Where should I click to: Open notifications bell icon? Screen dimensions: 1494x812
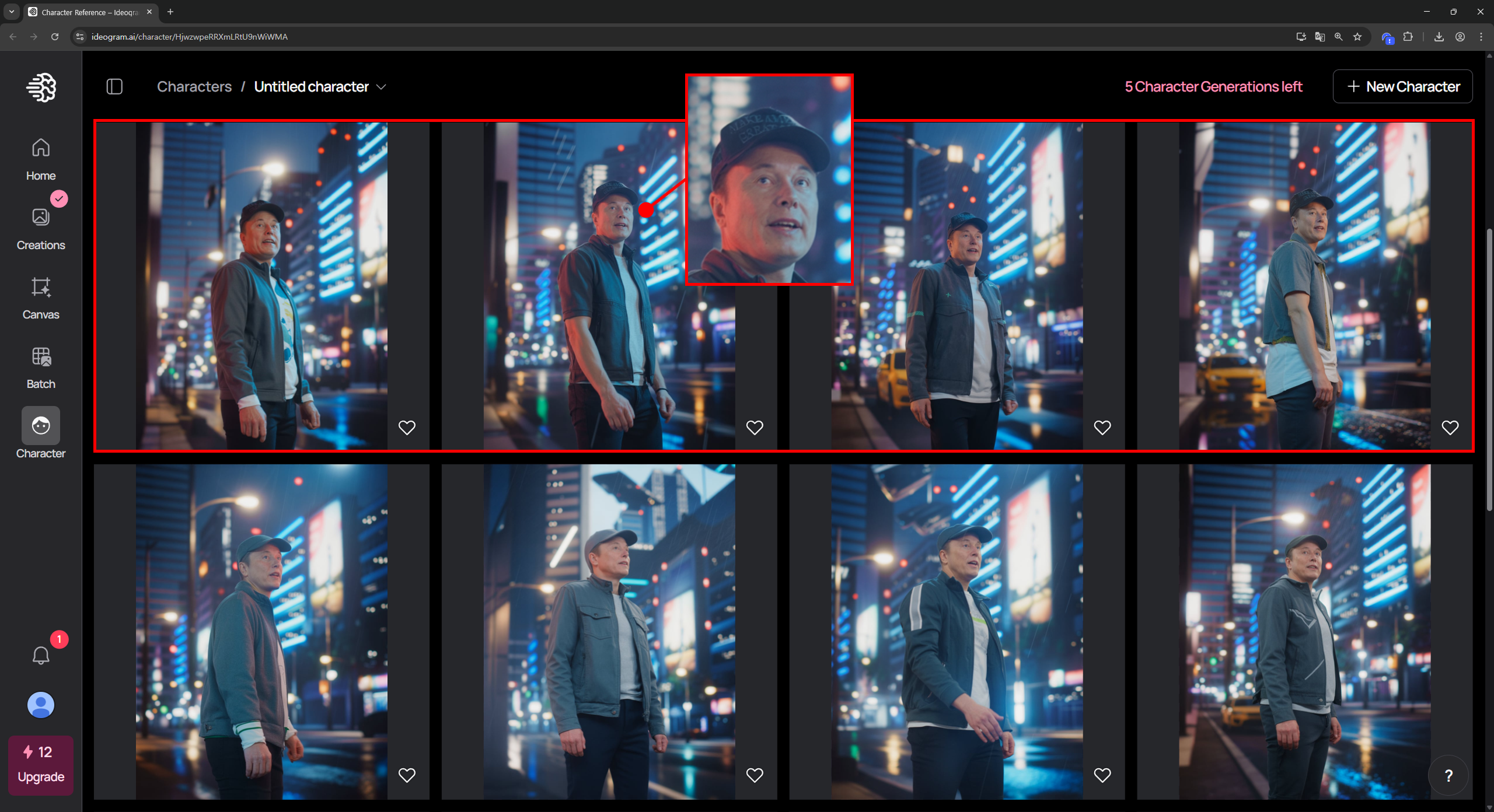[x=41, y=655]
